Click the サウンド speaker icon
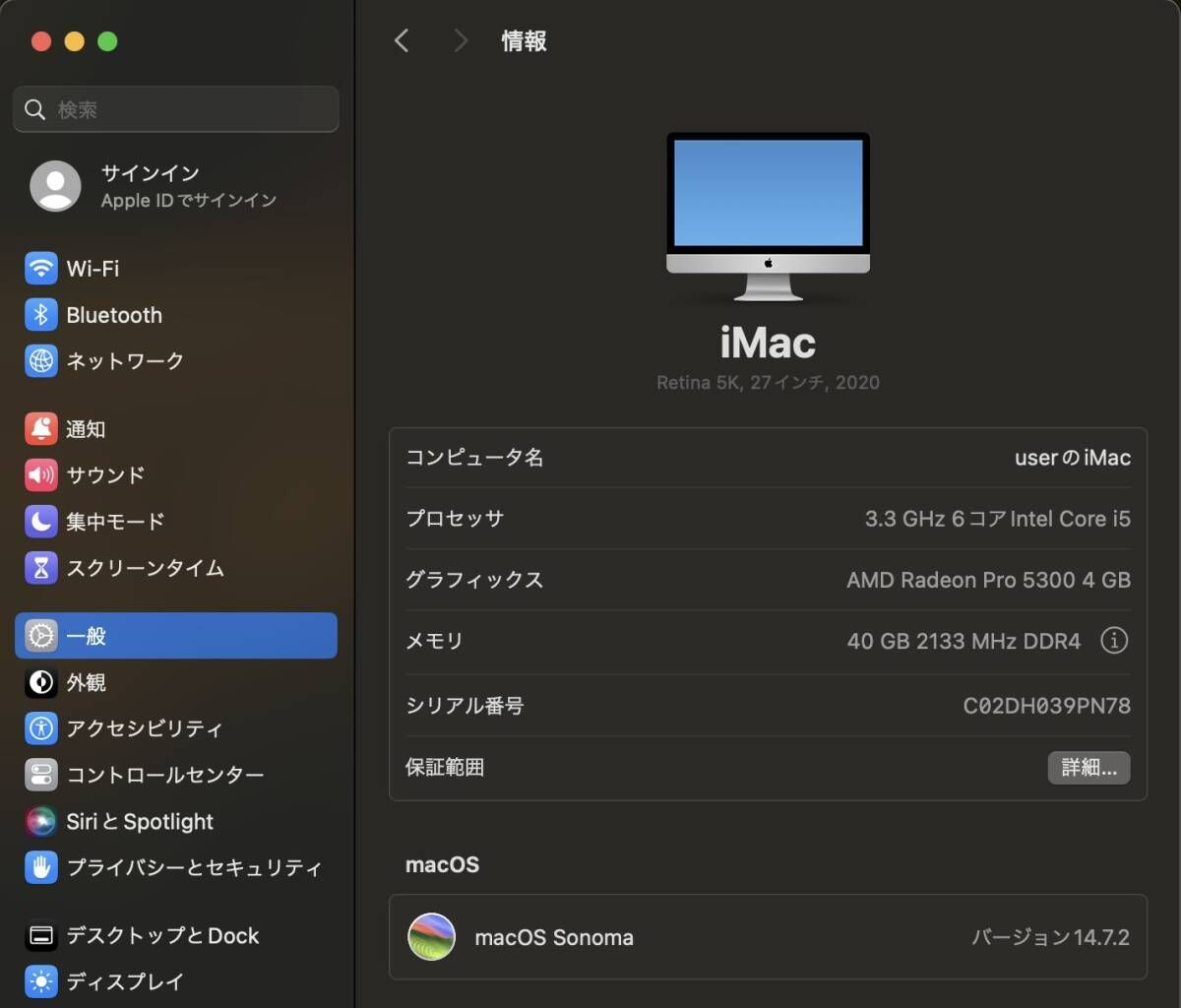The width and height of the screenshot is (1181, 1008). (40, 475)
